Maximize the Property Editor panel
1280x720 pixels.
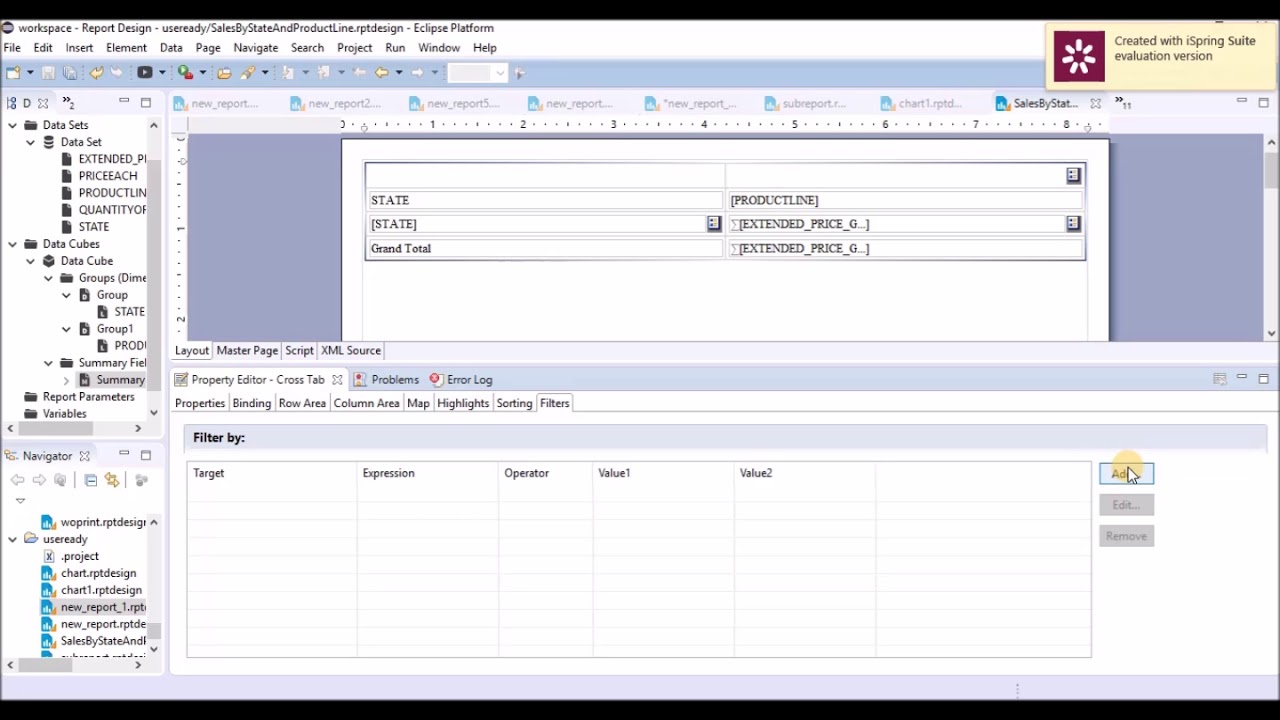pos(1263,379)
